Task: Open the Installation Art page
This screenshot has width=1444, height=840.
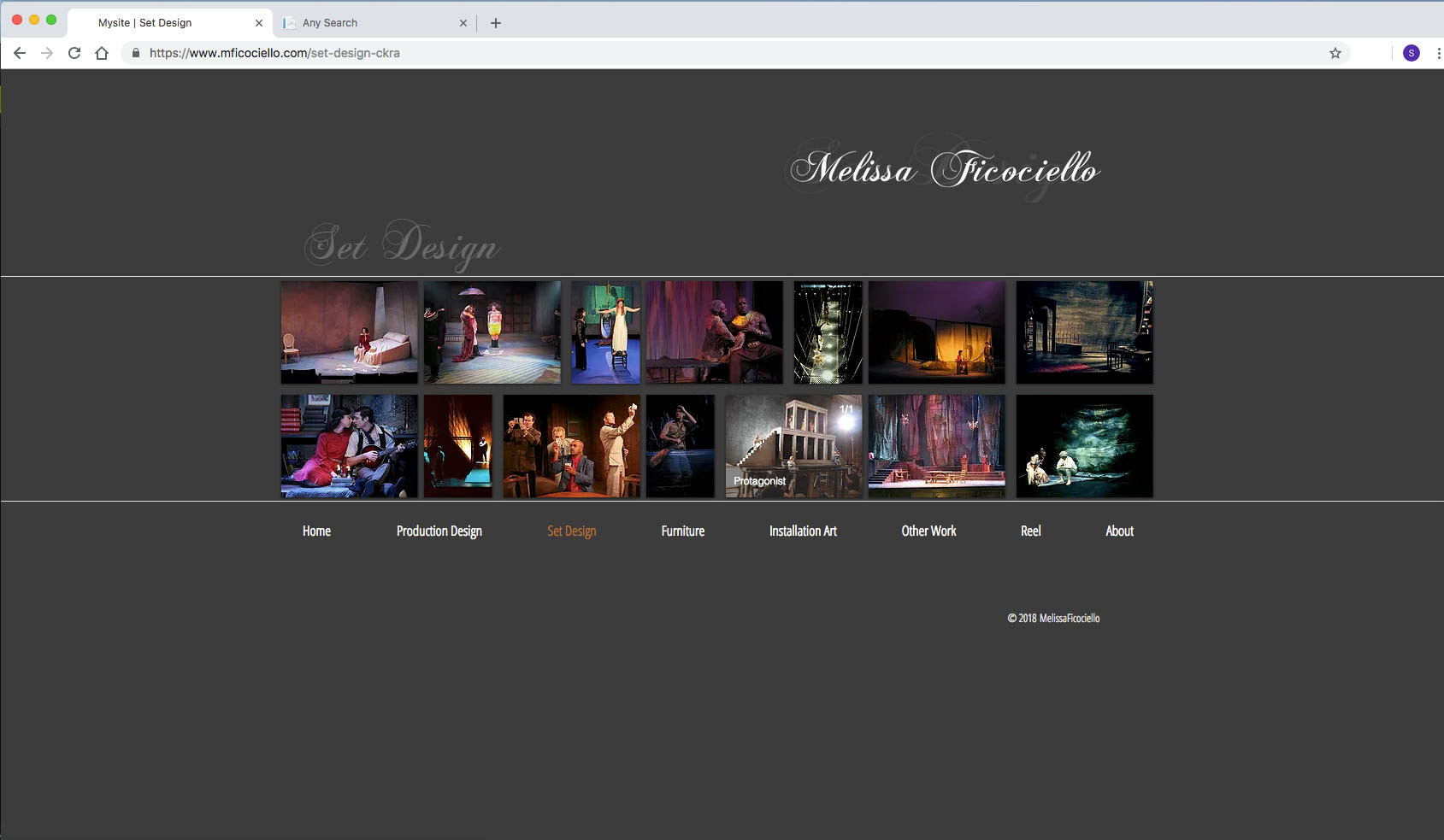Action: point(803,531)
